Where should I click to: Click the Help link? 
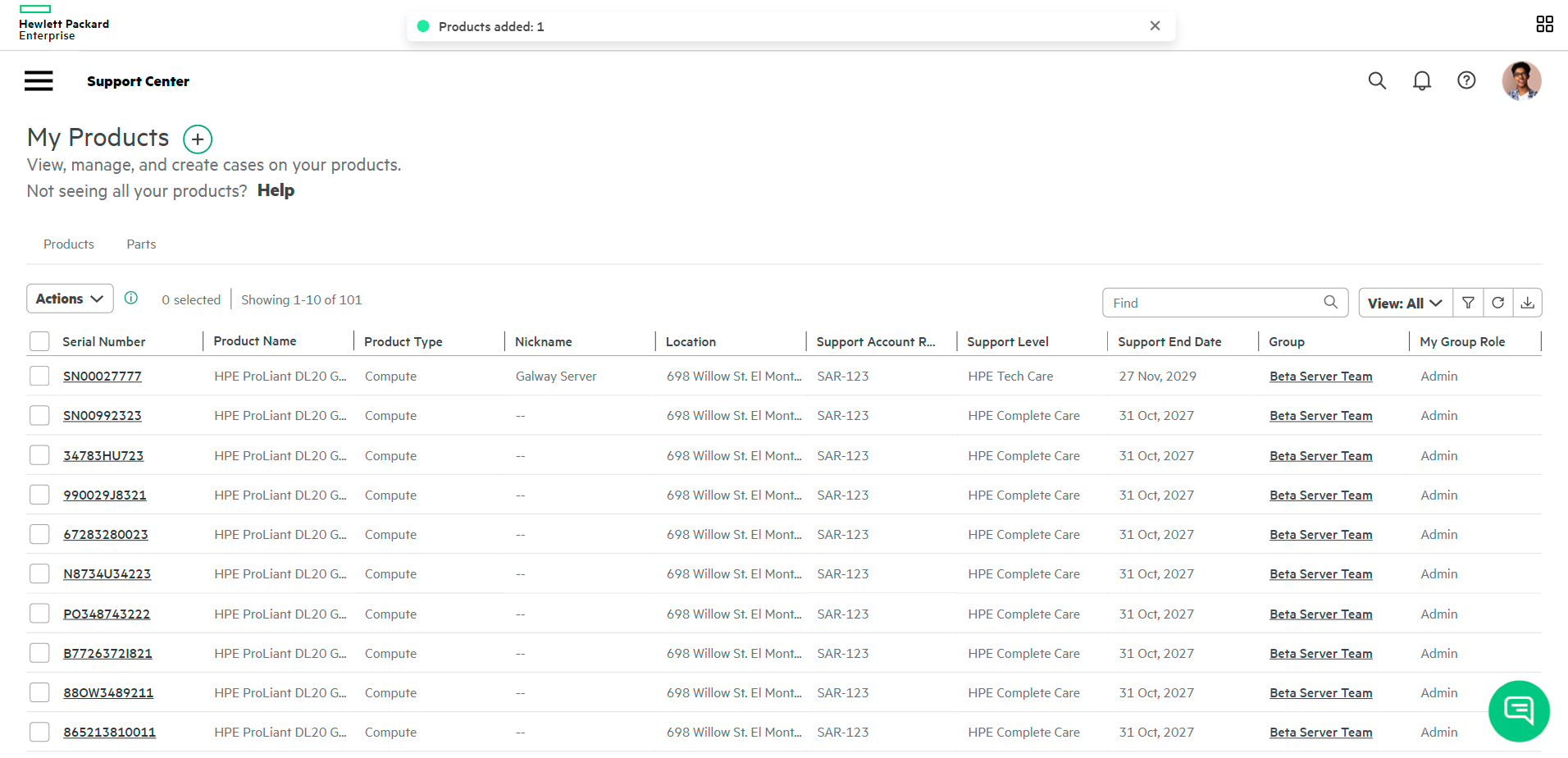tap(276, 190)
